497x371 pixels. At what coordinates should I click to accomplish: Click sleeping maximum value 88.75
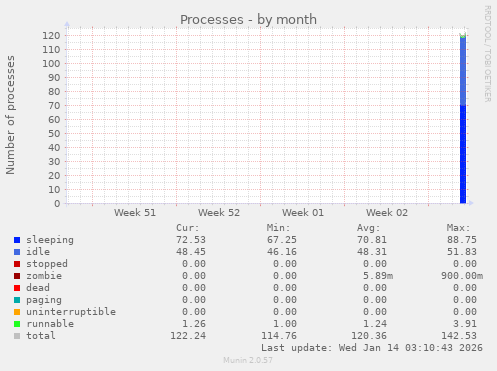[462, 240]
